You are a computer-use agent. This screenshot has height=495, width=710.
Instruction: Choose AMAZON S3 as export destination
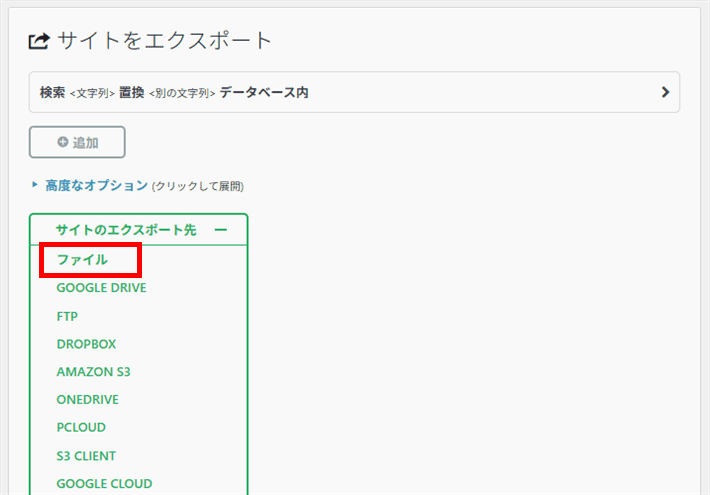click(93, 372)
